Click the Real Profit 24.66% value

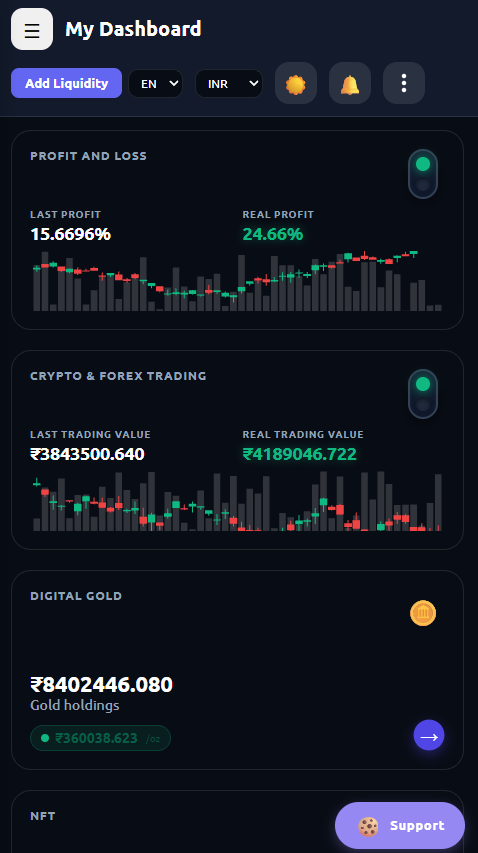pyautogui.click(x=272, y=234)
